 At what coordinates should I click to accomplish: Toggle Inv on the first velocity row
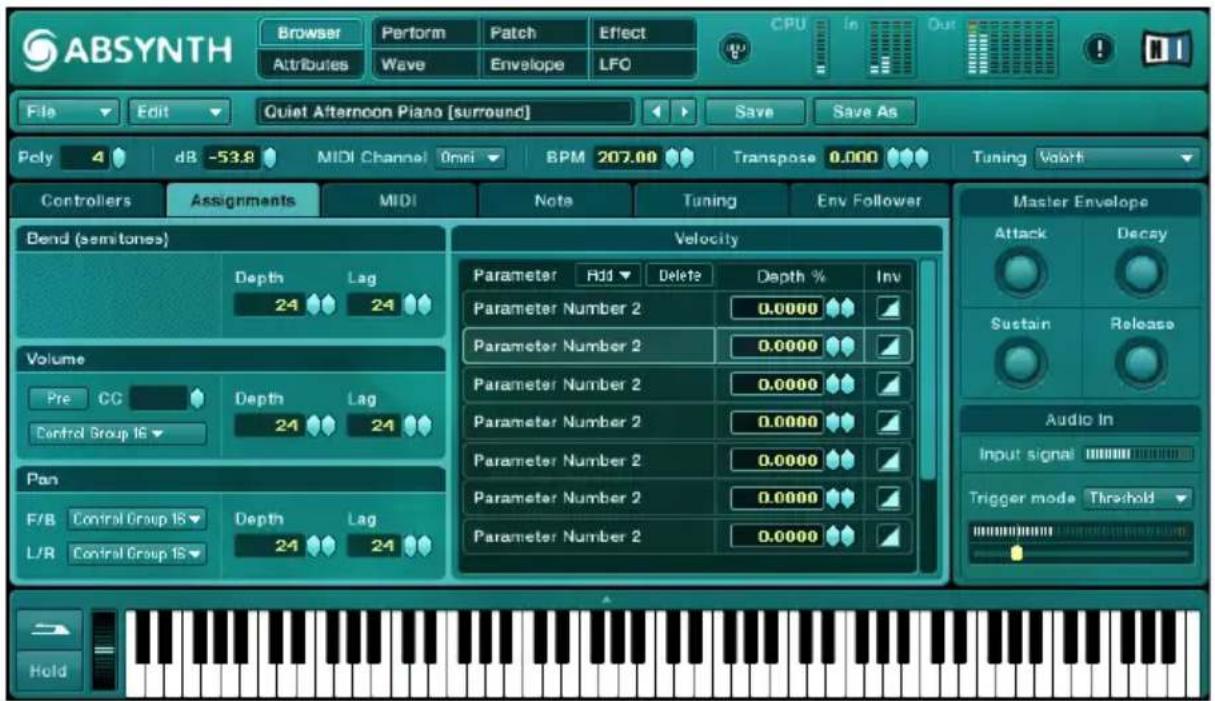click(888, 309)
